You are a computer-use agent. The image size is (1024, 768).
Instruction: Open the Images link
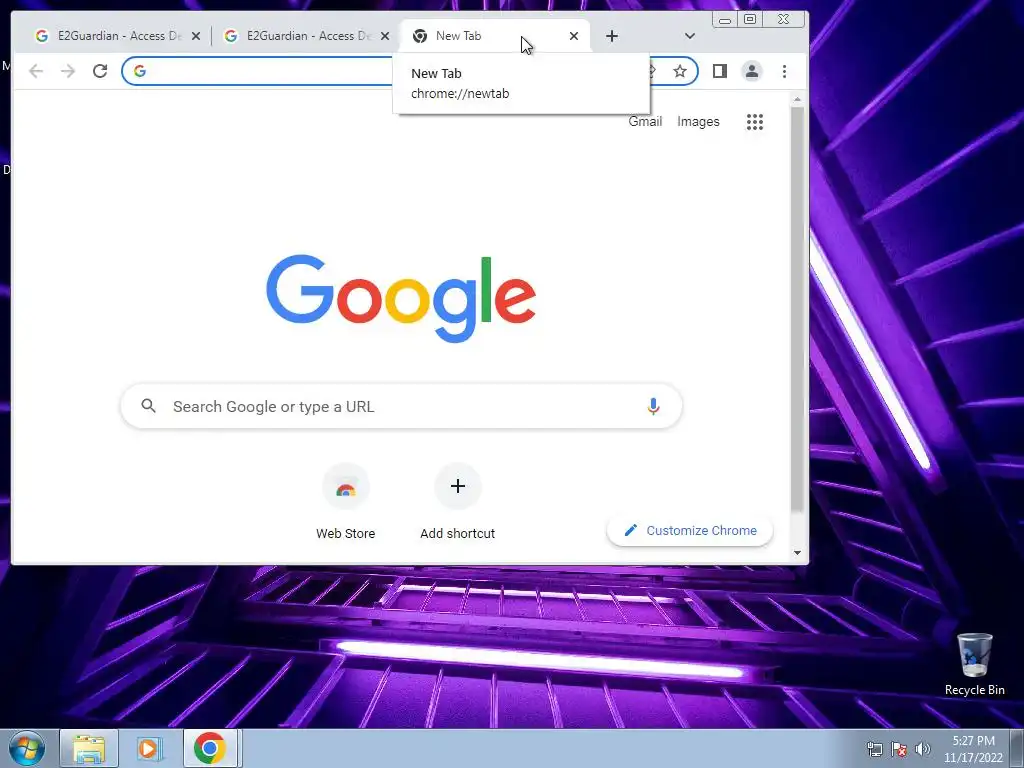pyautogui.click(x=698, y=121)
